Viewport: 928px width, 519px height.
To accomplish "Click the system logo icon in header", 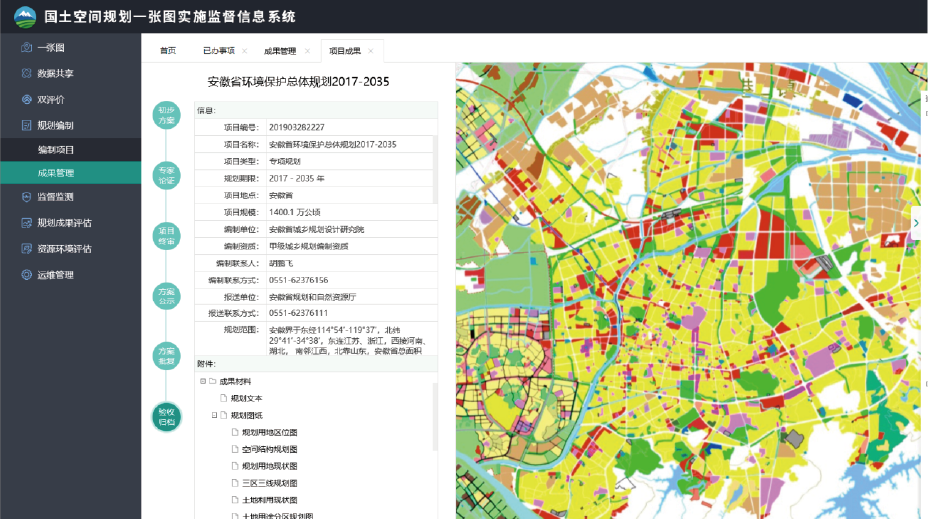I will 24,17.
